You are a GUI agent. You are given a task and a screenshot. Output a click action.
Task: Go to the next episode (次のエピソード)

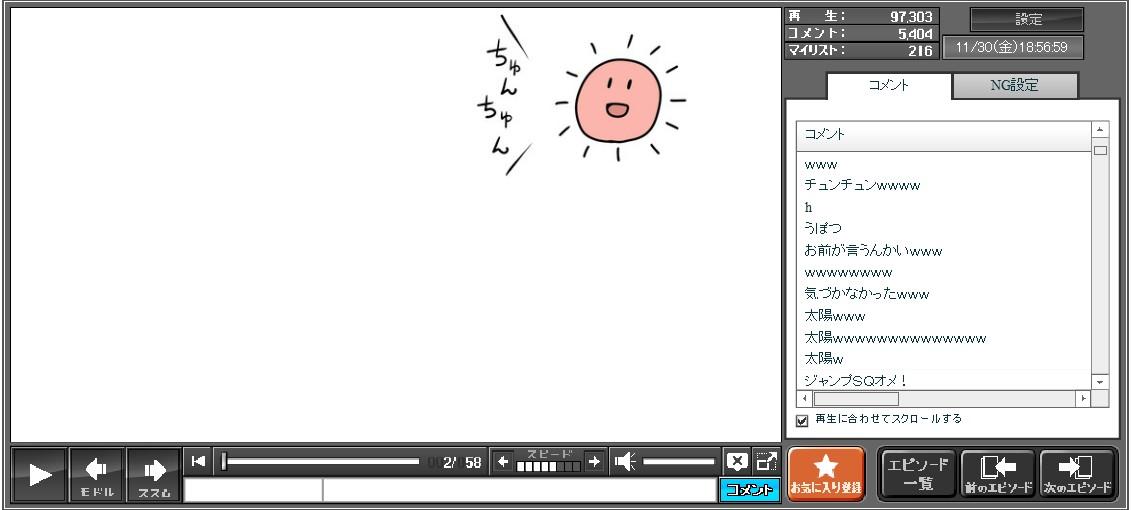tap(1077, 473)
